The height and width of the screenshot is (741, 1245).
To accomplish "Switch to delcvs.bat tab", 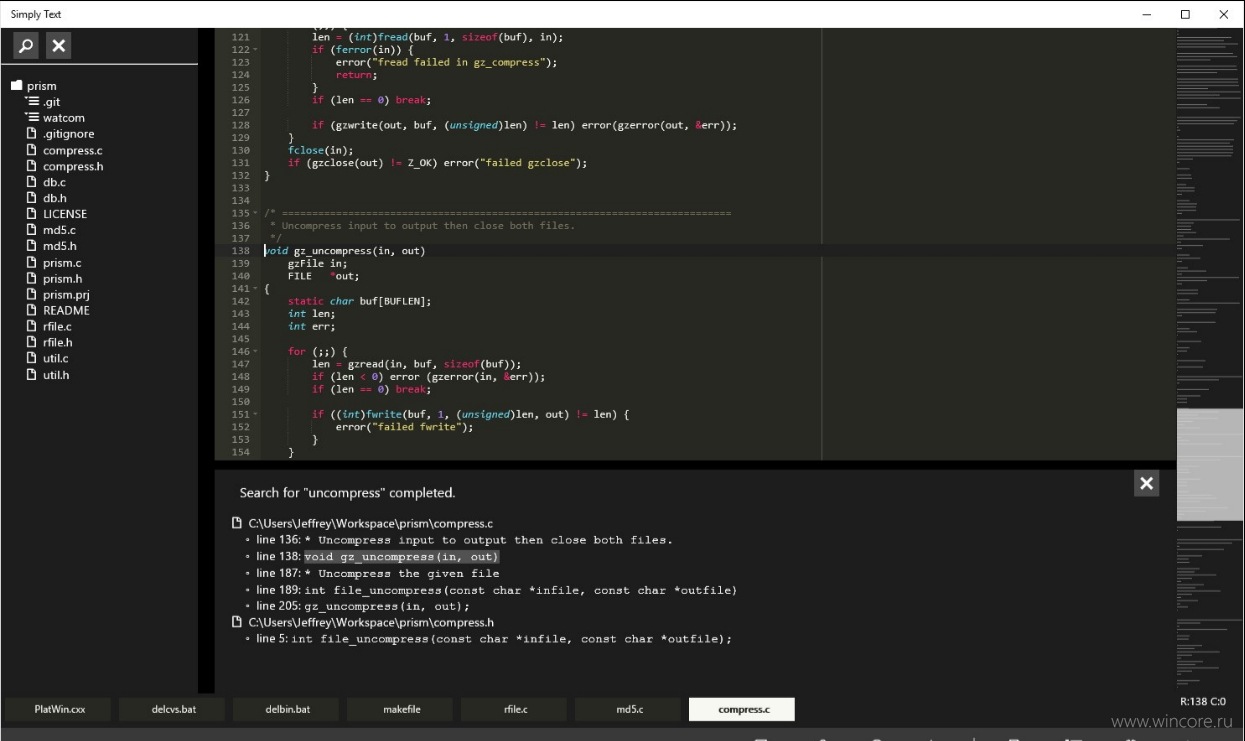I will [173, 709].
